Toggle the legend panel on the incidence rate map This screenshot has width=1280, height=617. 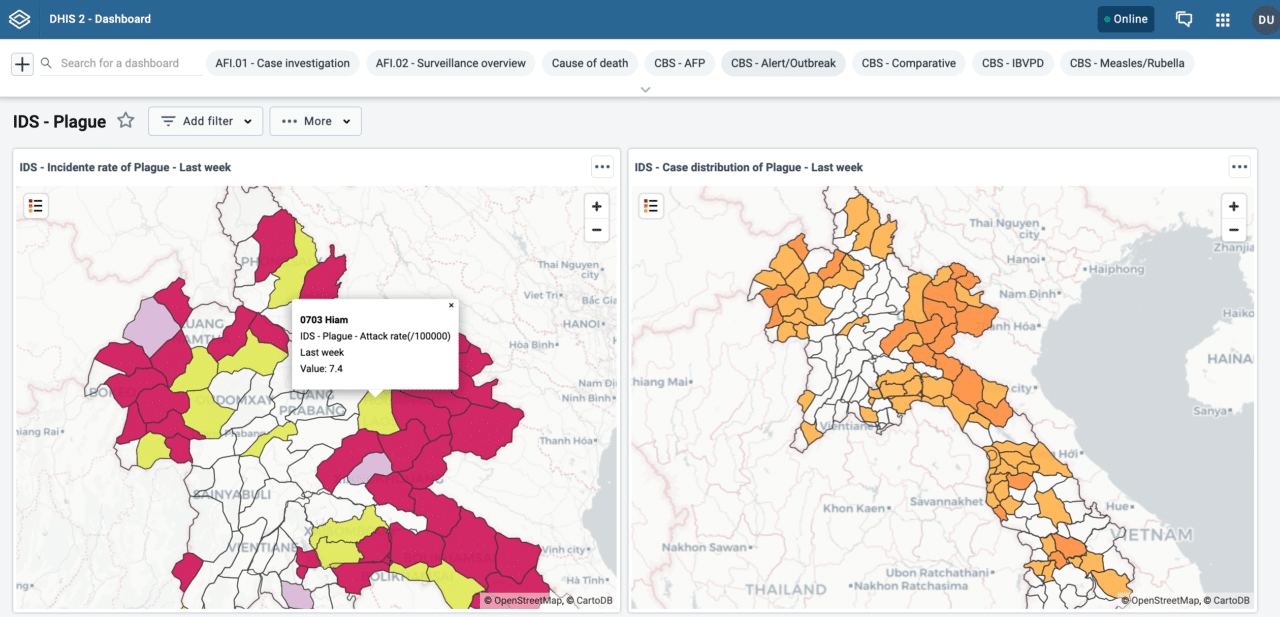tap(35, 205)
